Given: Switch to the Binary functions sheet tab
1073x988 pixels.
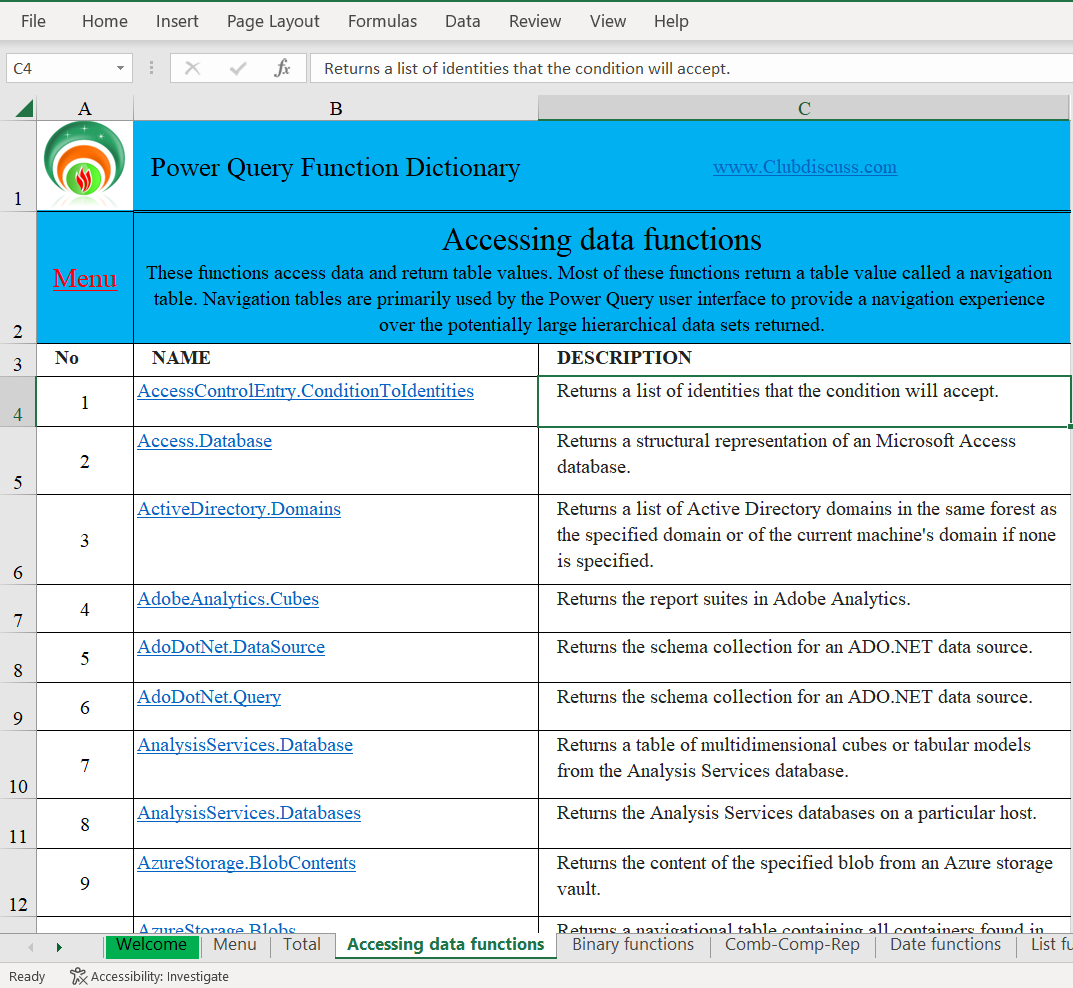Looking at the screenshot, I should [x=633, y=944].
